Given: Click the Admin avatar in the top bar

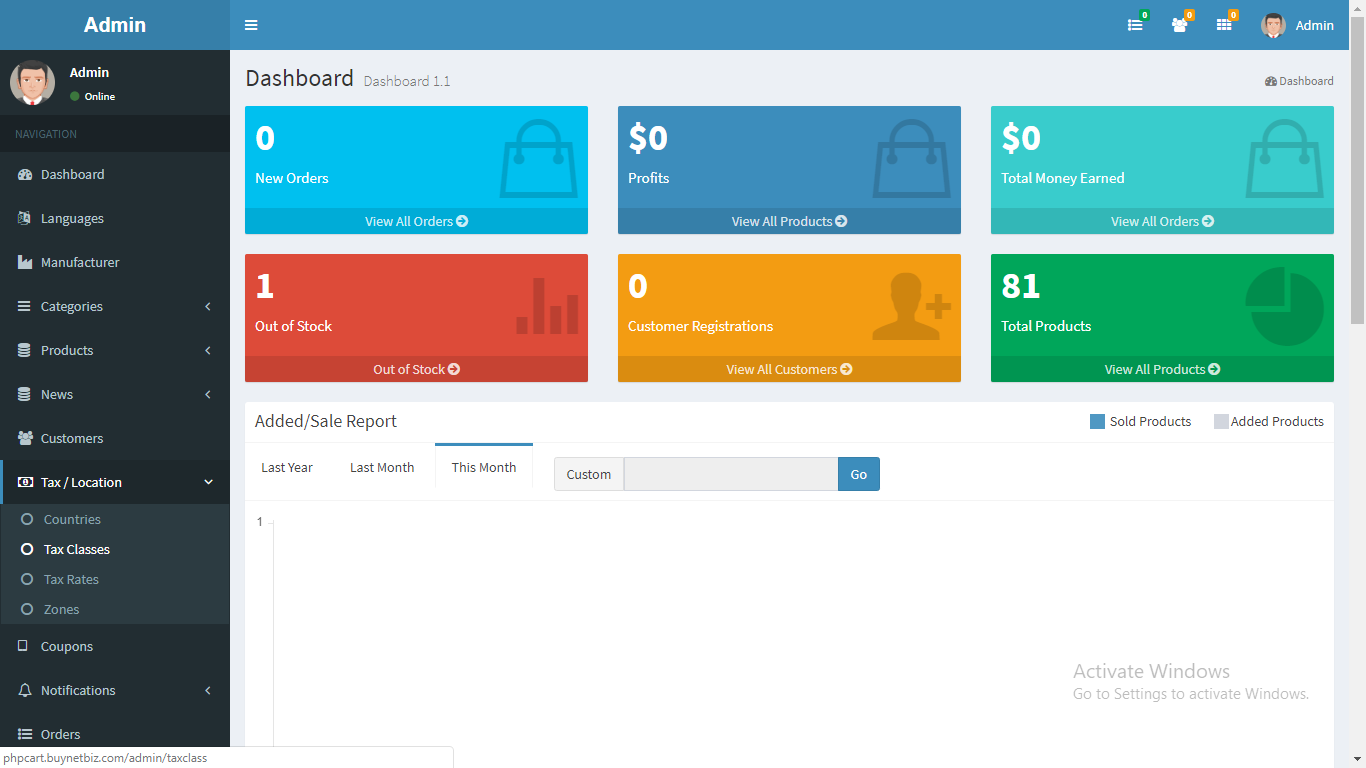Looking at the screenshot, I should point(1273,25).
